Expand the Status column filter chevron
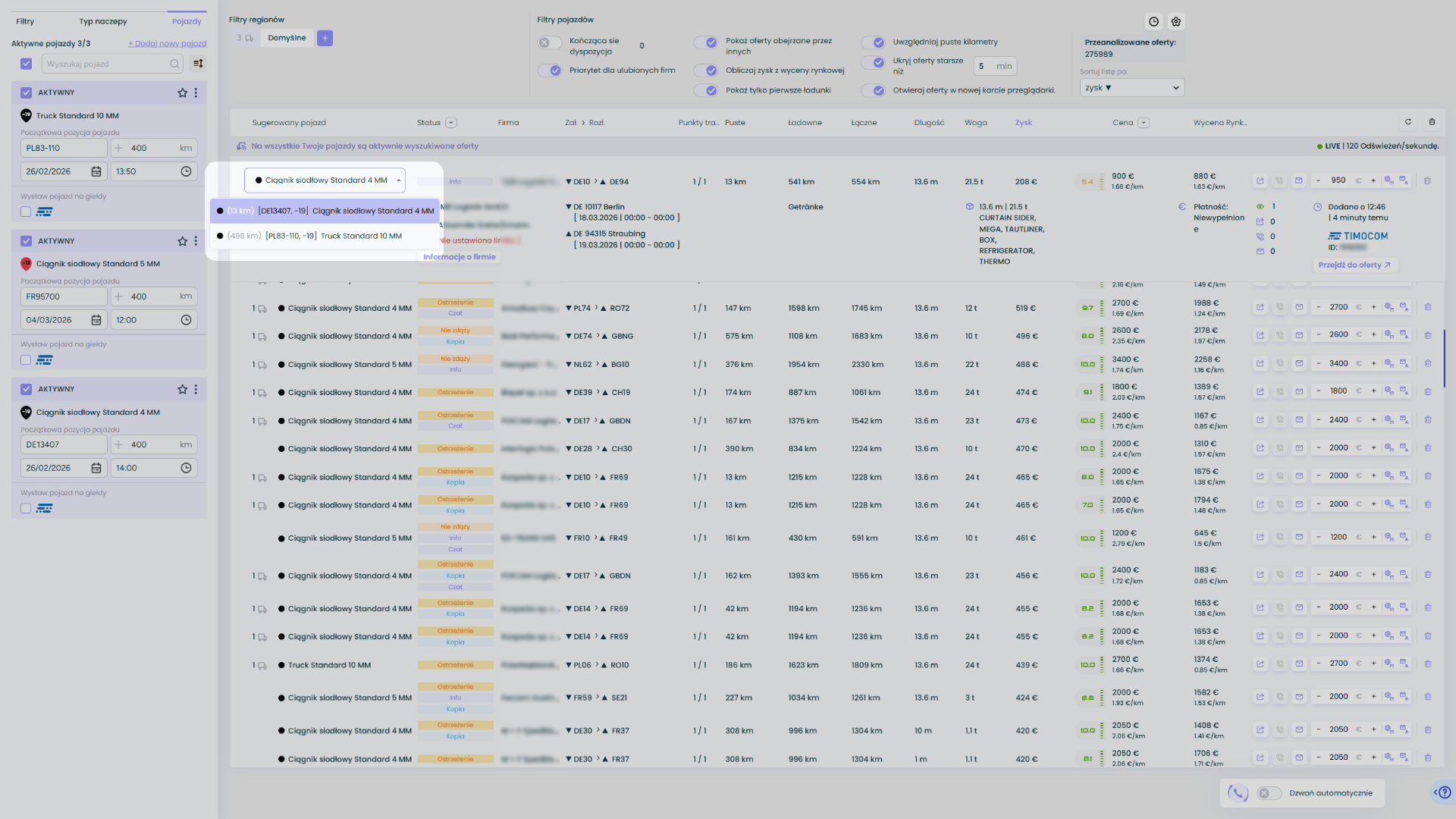The height and width of the screenshot is (819, 1456). point(451,123)
